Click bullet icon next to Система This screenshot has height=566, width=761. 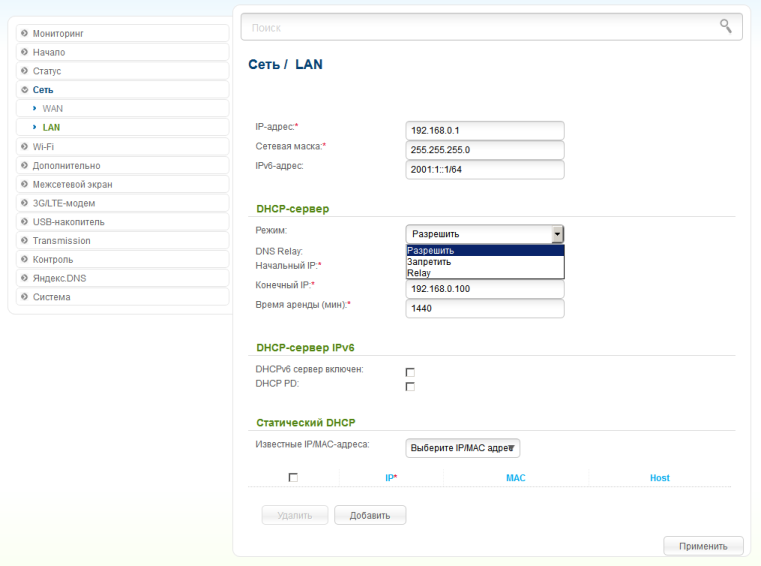click(24, 297)
